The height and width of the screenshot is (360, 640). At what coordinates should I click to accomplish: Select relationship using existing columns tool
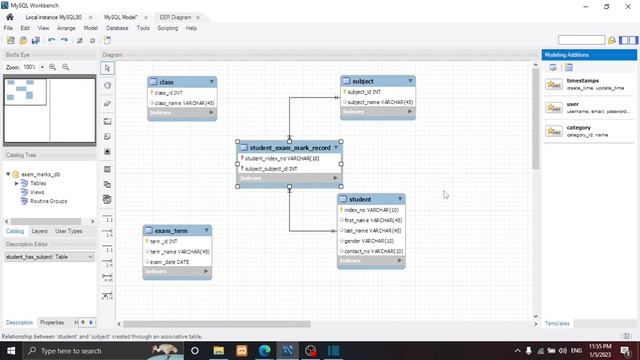(107, 296)
